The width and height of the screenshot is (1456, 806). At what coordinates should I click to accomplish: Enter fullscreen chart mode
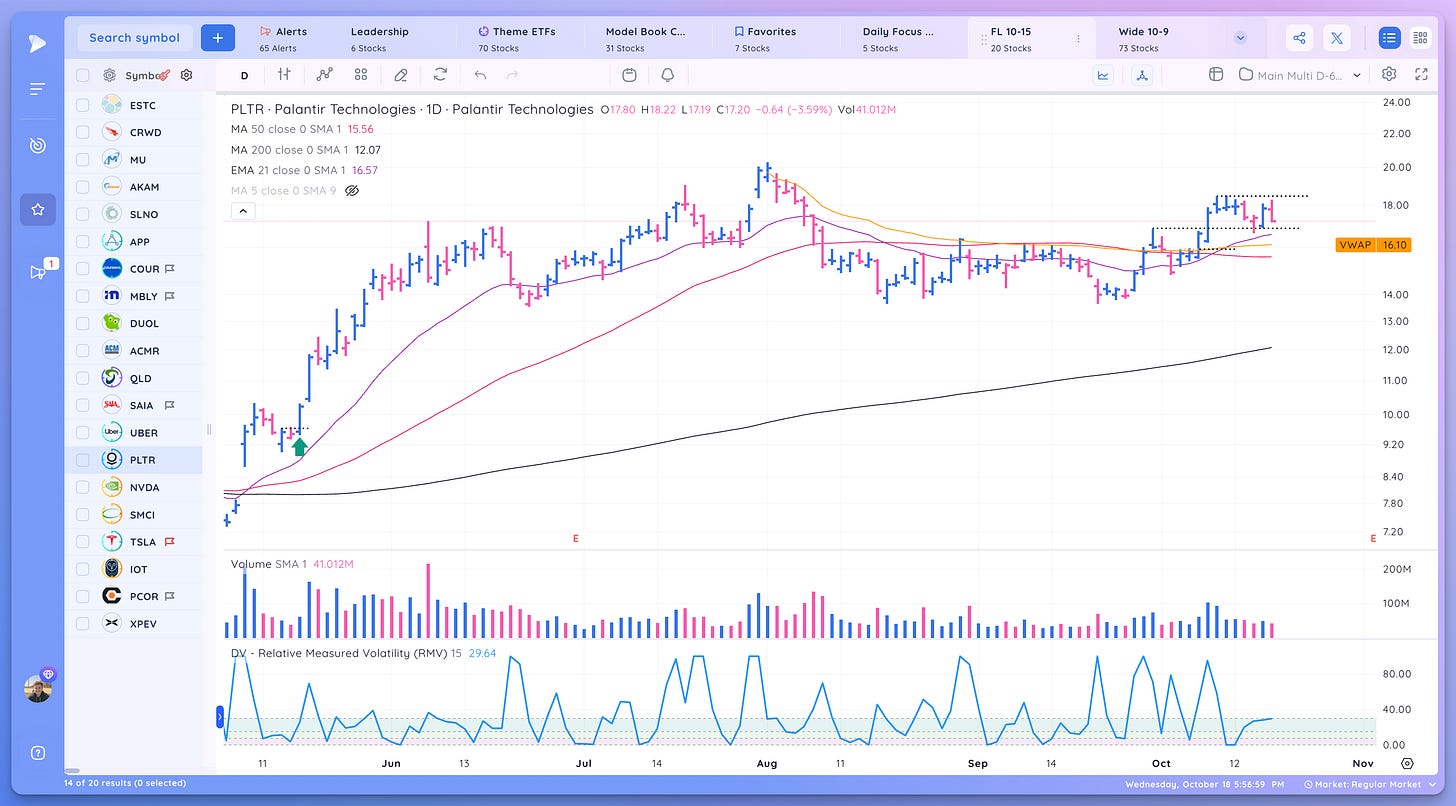(1421, 74)
